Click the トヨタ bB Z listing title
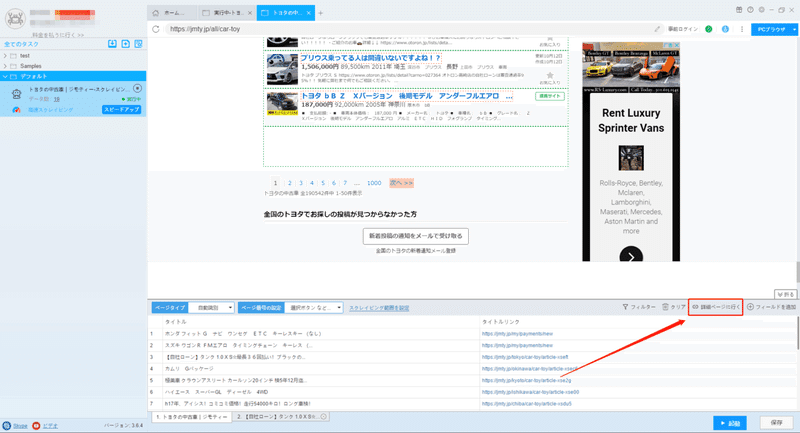This screenshot has height=433, width=800. point(407,96)
